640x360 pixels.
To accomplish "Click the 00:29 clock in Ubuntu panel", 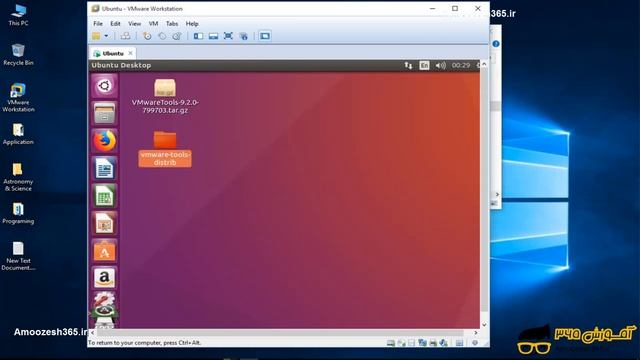I will pos(461,65).
